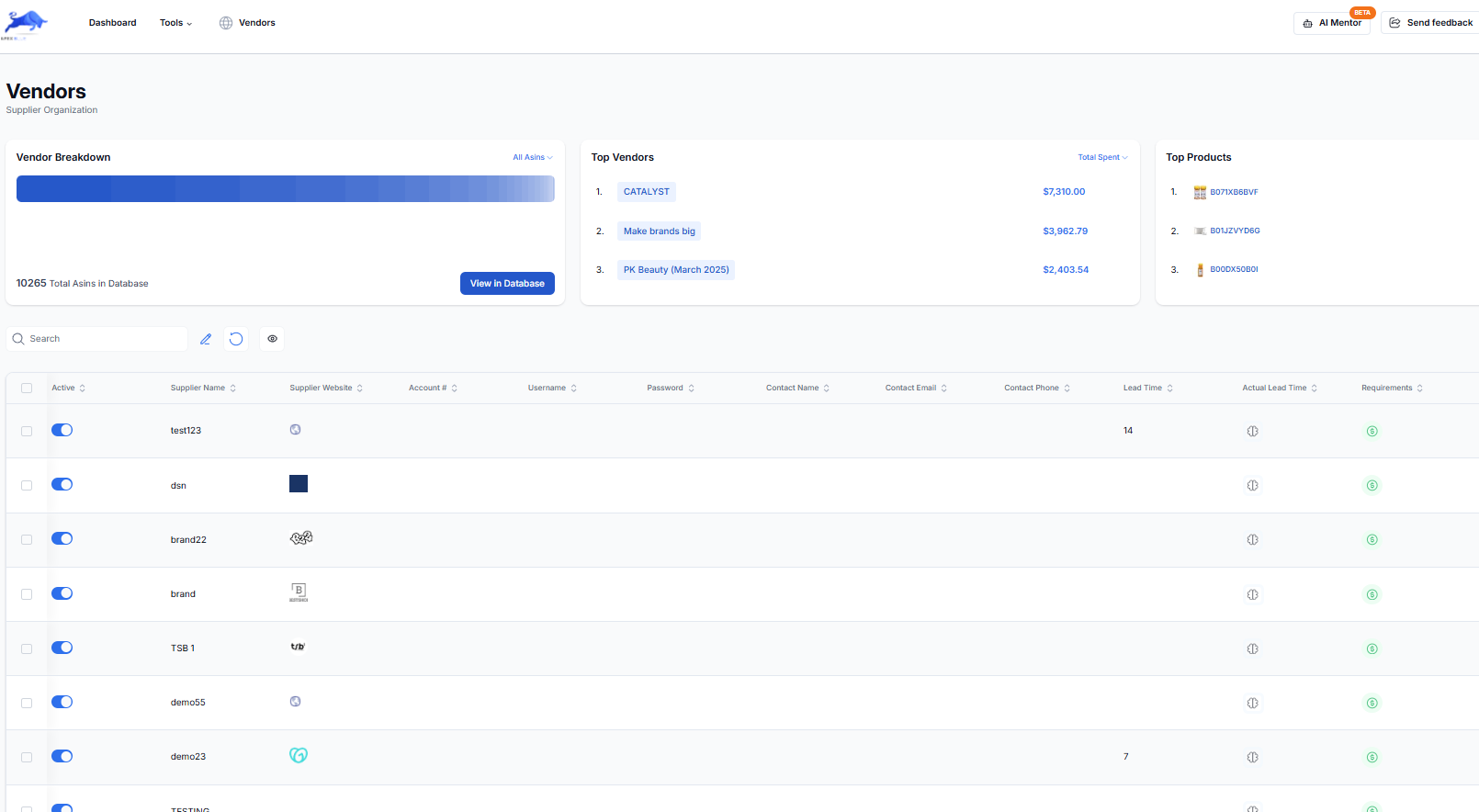Image resolution: width=1479 pixels, height=812 pixels.
Task: Open the CATALYST vendor tag
Action: point(647,192)
